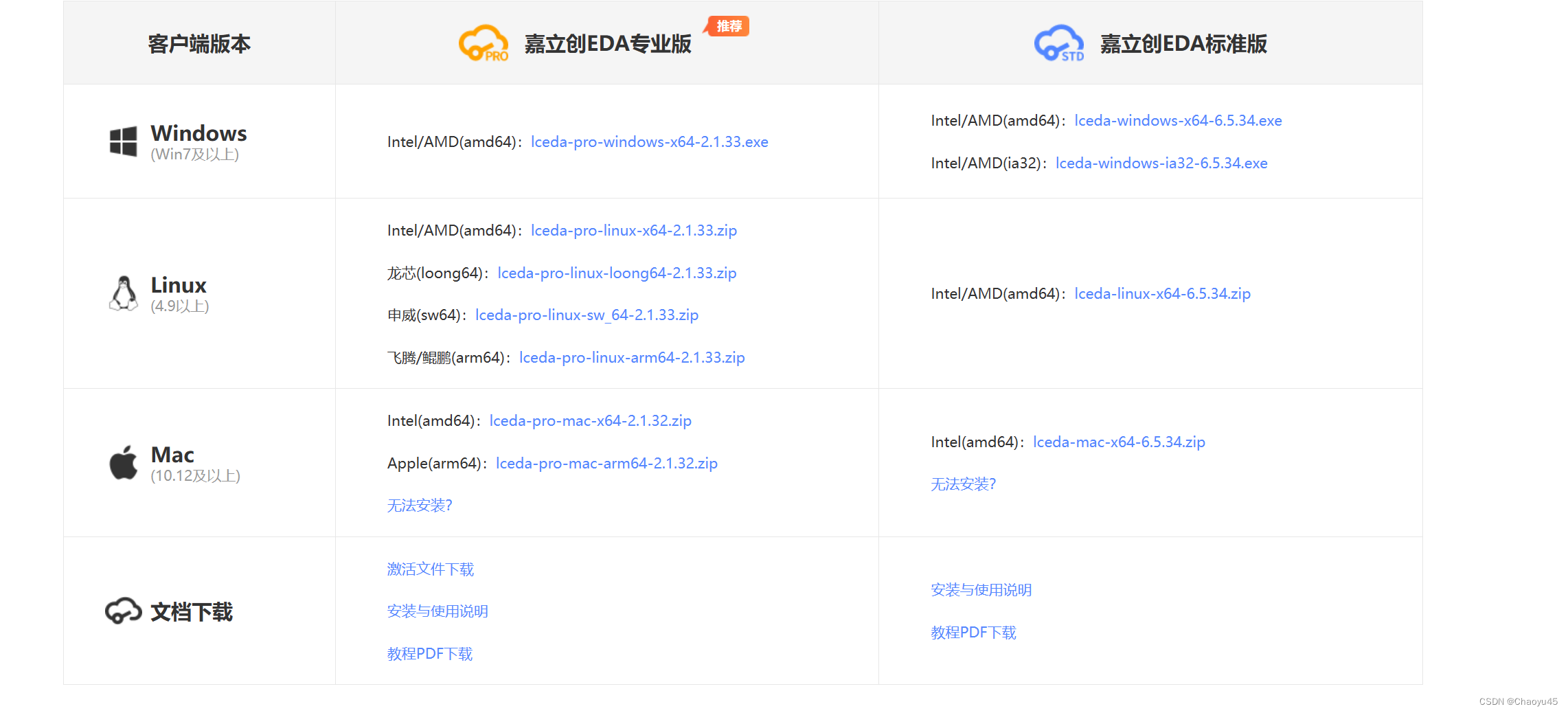Open 教程PDF下载 in professional column

[430, 653]
